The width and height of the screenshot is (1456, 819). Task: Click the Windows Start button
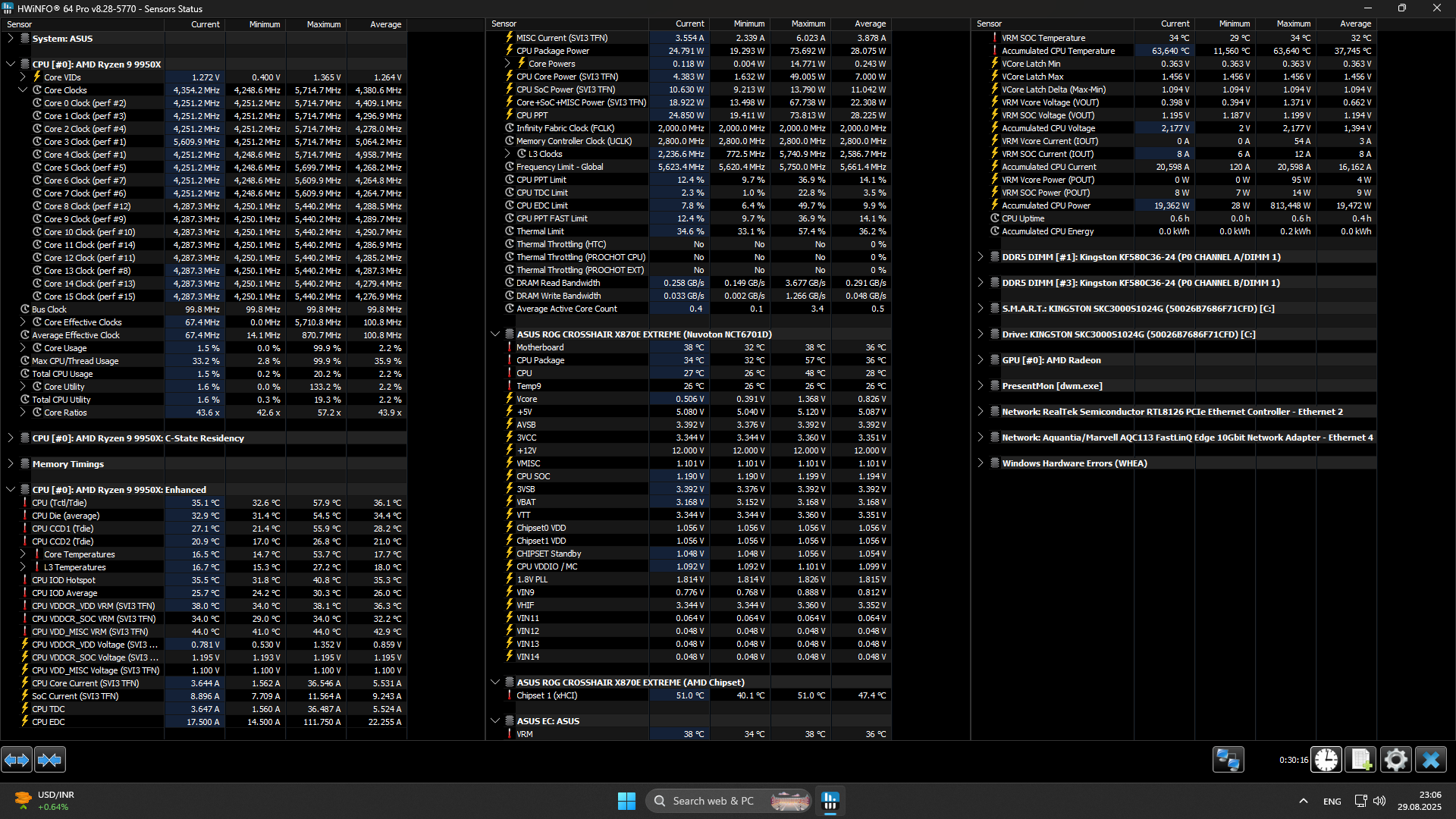[626, 801]
